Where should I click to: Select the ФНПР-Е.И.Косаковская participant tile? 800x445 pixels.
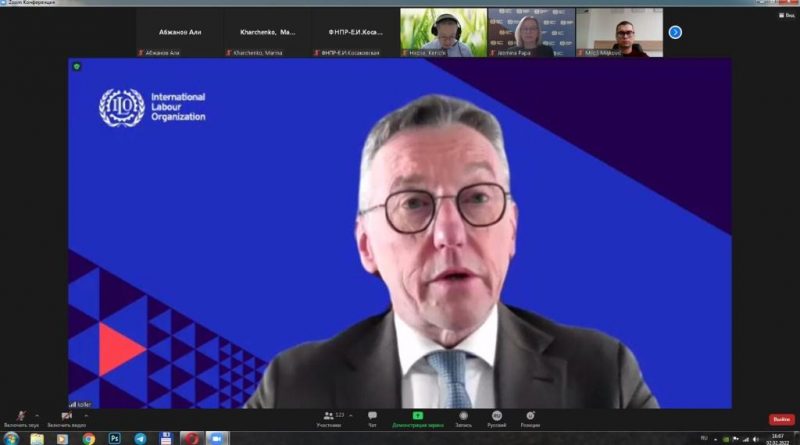click(356, 32)
